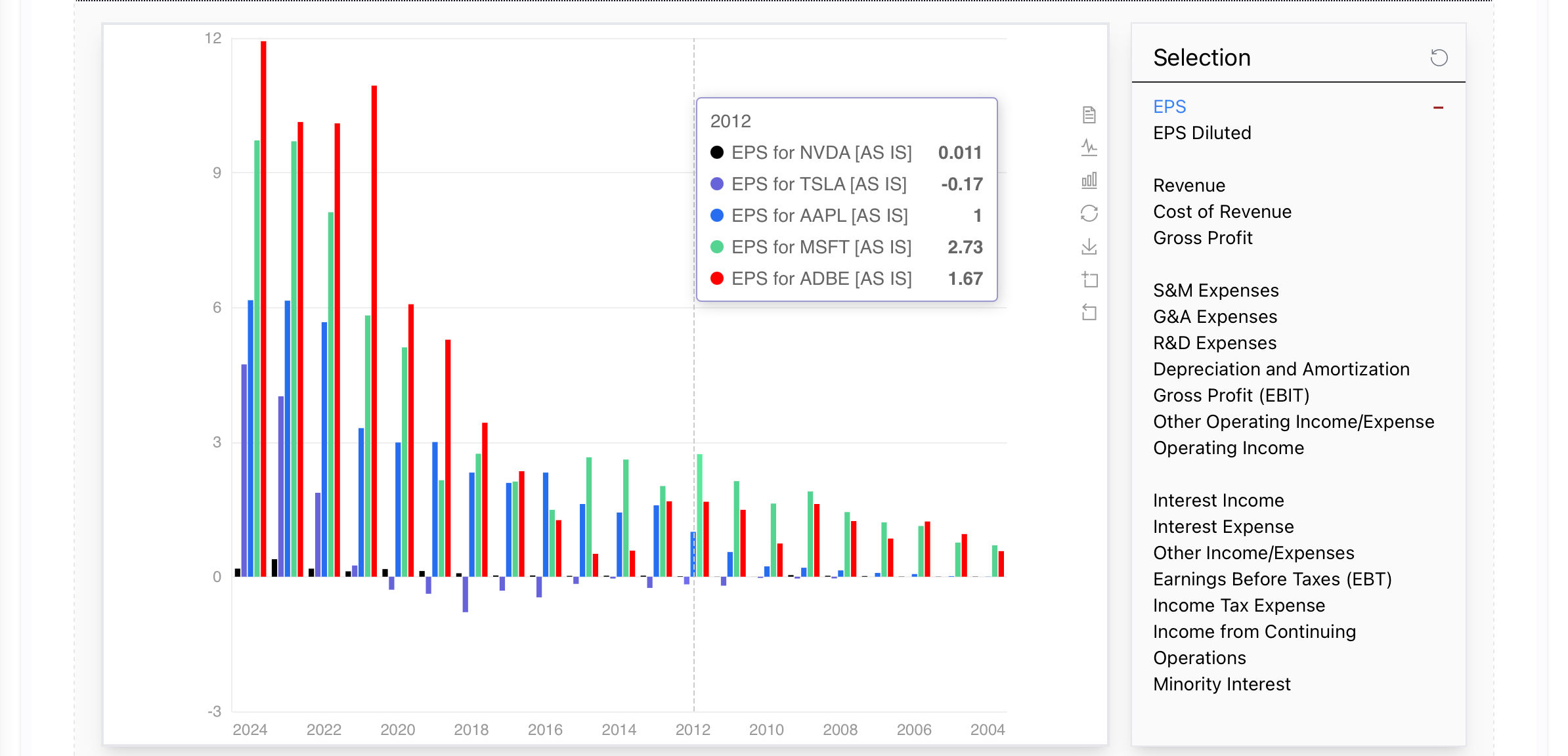1568x756 pixels.
Task: Pick Gross Profit metric
Action: click(x=1203, y=238)
